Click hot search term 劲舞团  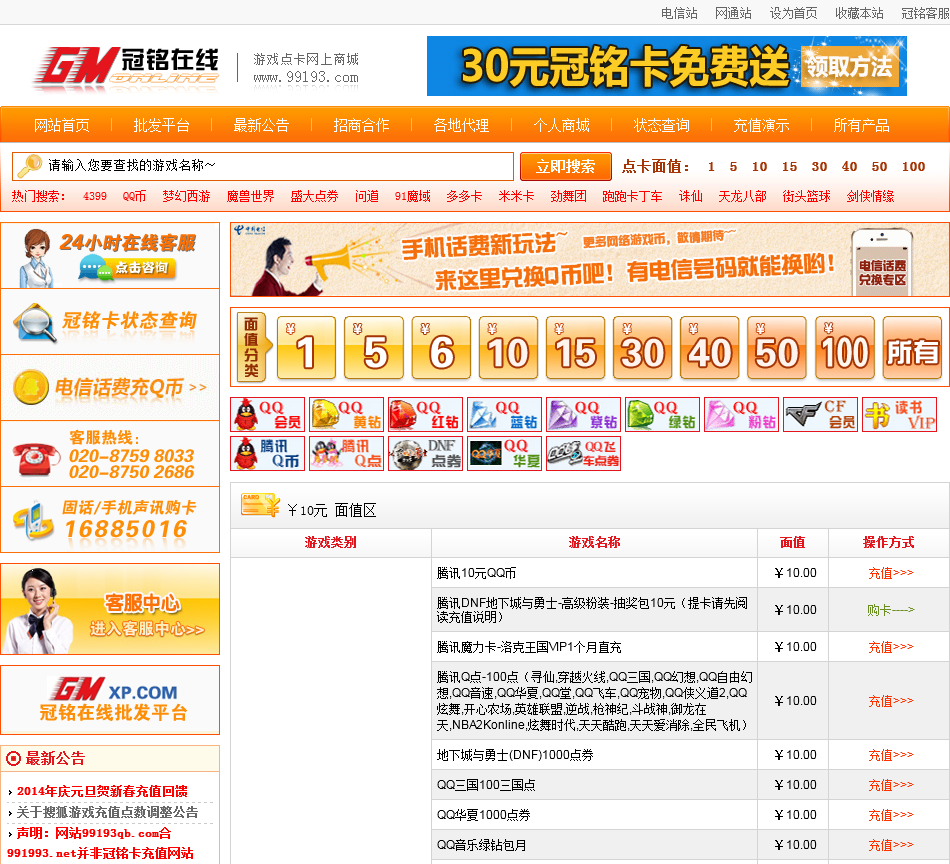(x=569, y=196)
